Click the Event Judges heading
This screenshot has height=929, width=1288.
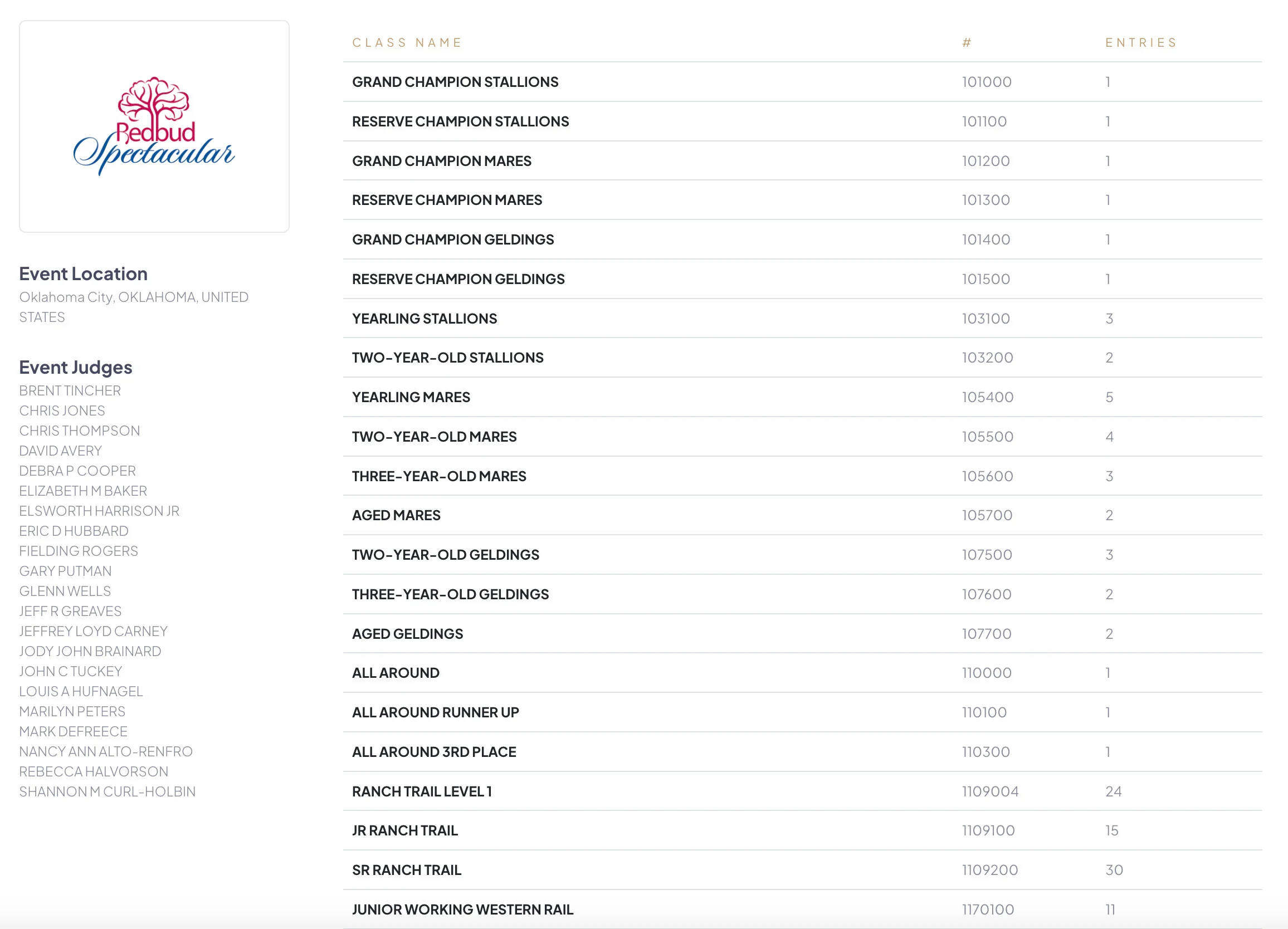(76, 367)
